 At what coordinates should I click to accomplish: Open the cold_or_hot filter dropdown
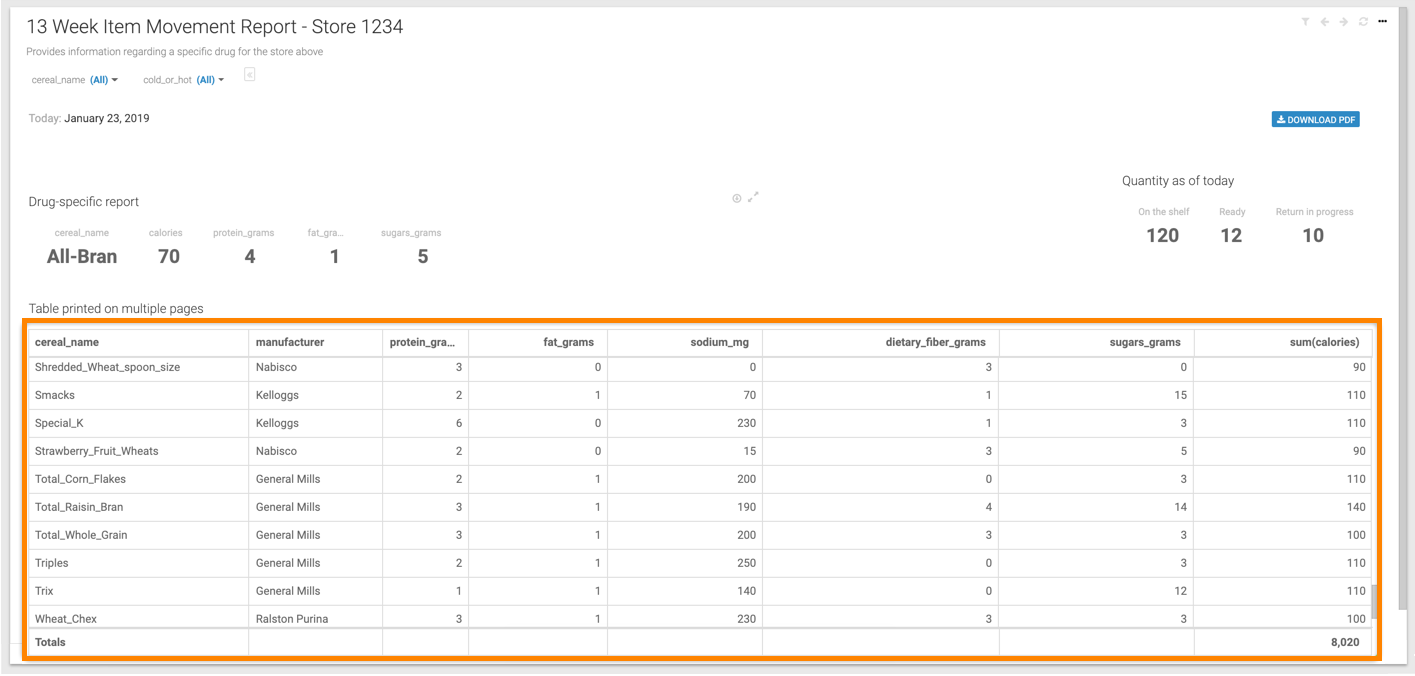tap(209, 80)
